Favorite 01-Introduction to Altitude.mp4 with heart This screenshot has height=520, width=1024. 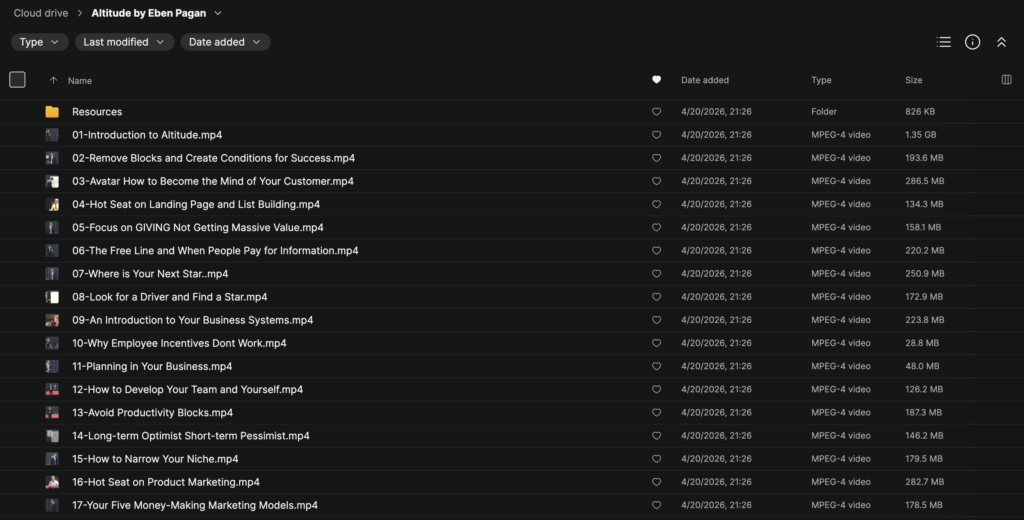pos(656,135)
